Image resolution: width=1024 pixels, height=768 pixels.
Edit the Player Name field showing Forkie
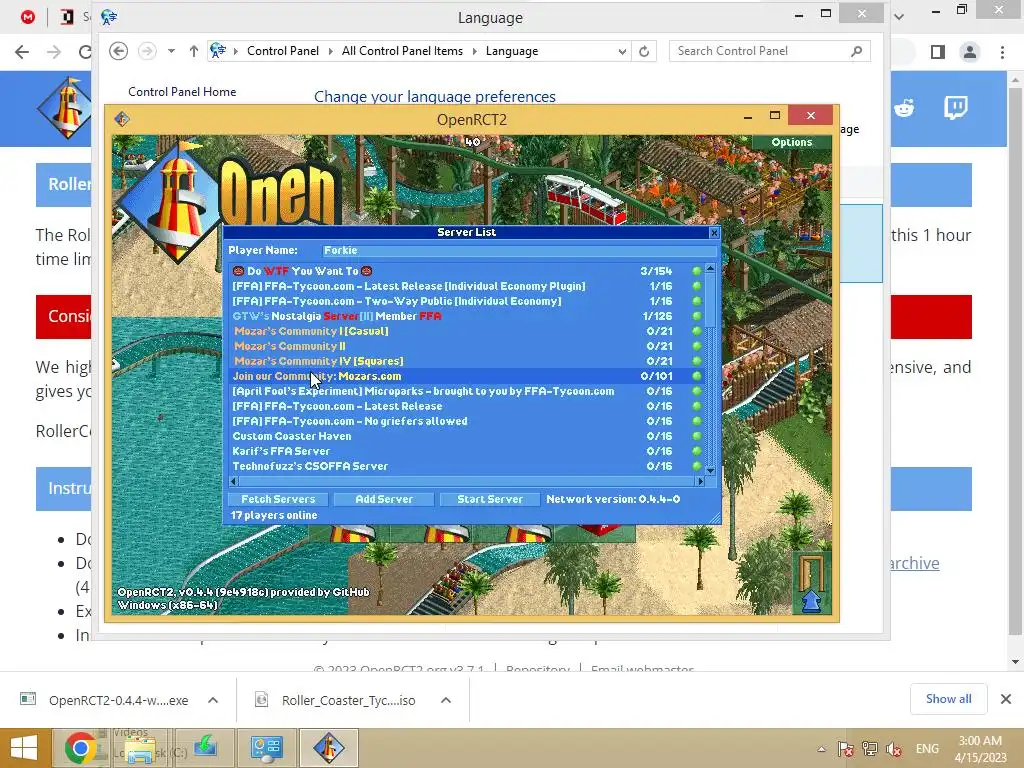pyautogui.click(x=519, y=250)
